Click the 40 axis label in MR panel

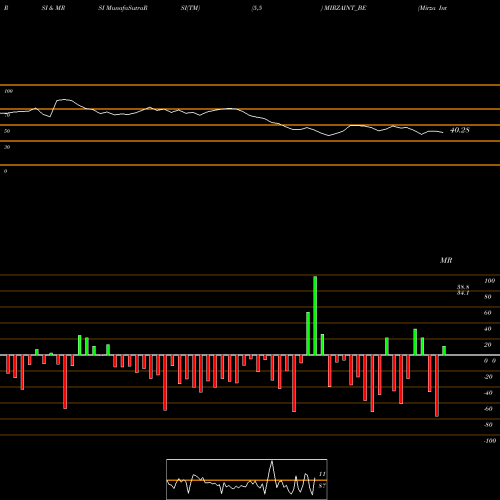488,329
